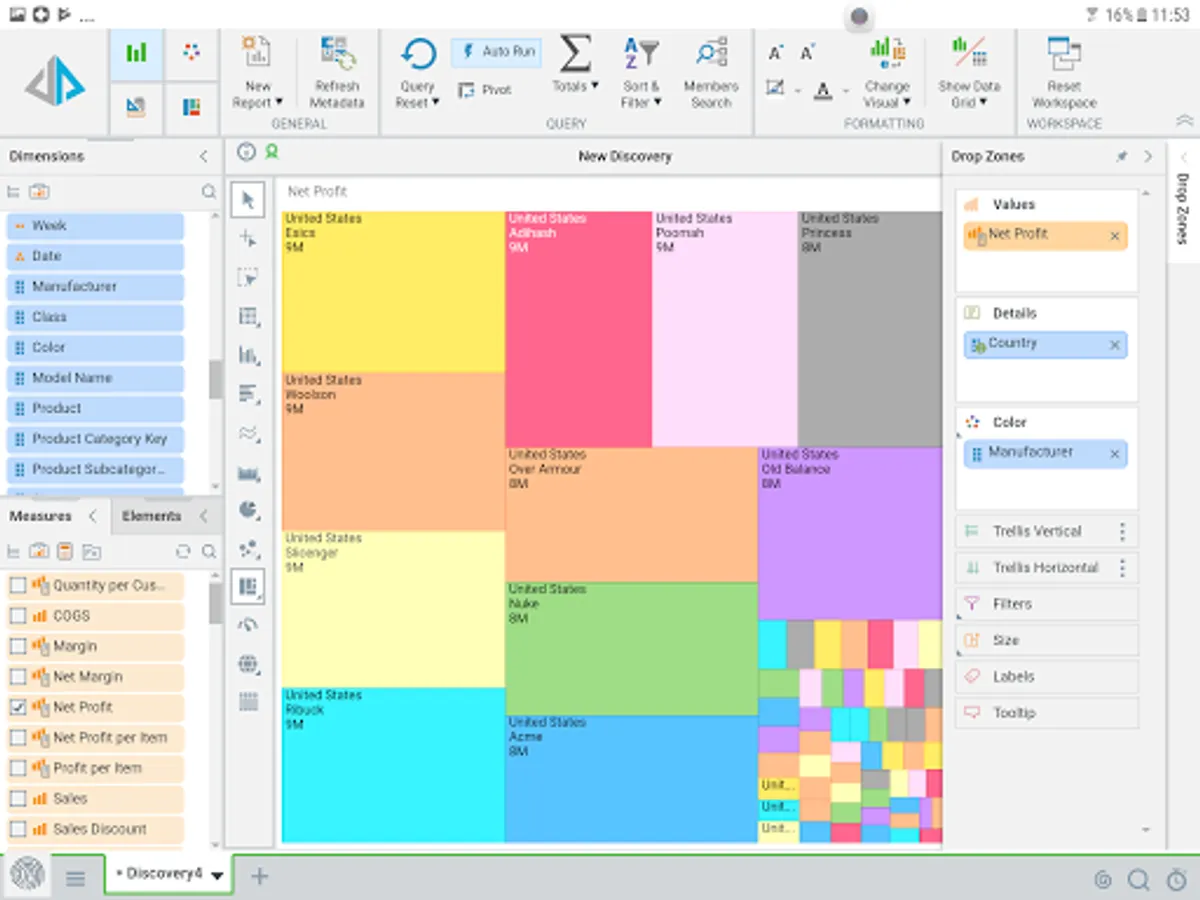Open the Labels drop zone
This screenshot has width=1200, height=900.
(x=1047, y=677)
